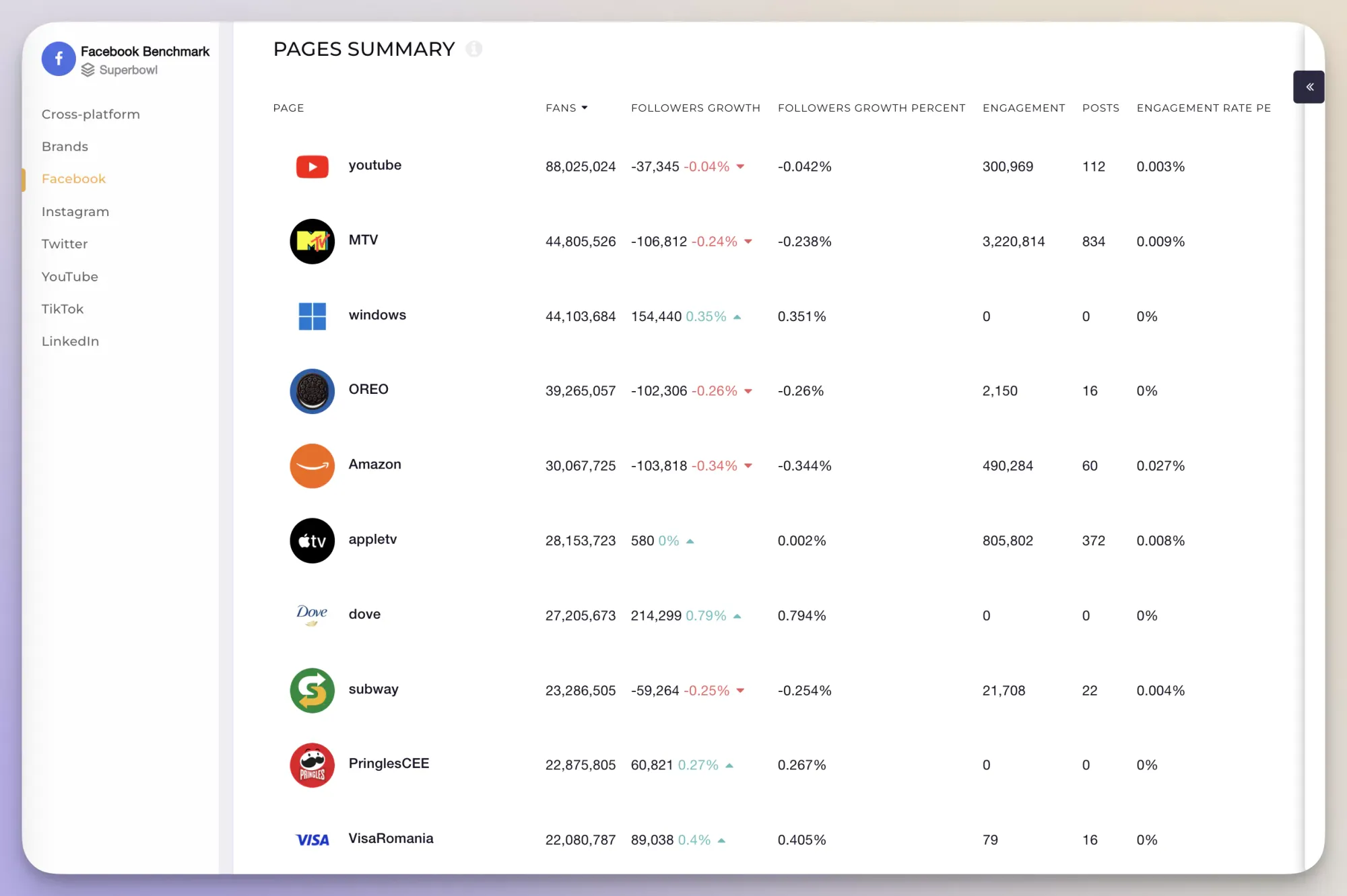Open the dove page name link
Image resolution: width=1347 pixels, height=896 pixels.
point(364,615)
